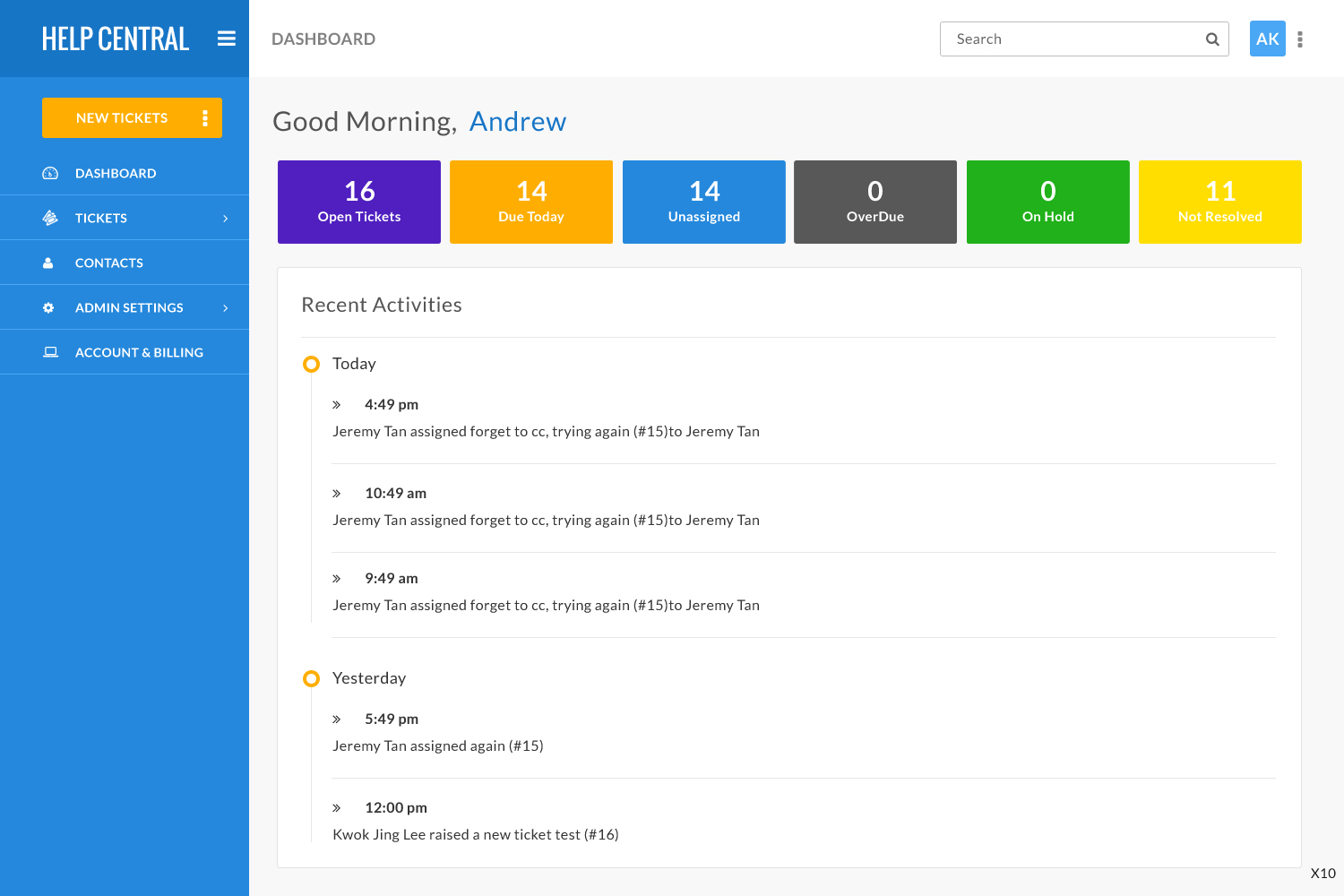The image size is (1344, 896).
Task: Toggle the hamburger menu in the sidebar header
Action: pyautogui.click(x=227, y=39)
